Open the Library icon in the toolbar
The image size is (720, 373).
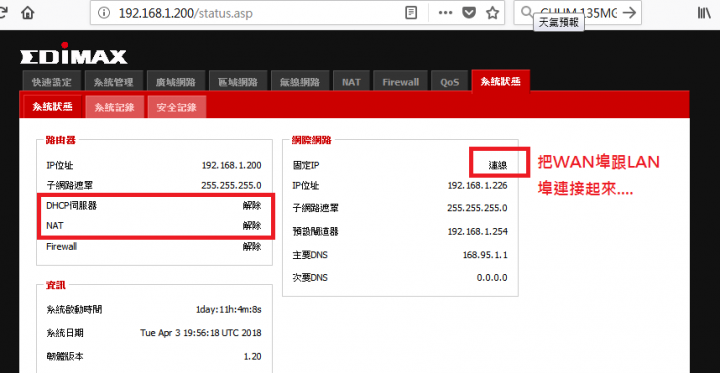point(704,13)
